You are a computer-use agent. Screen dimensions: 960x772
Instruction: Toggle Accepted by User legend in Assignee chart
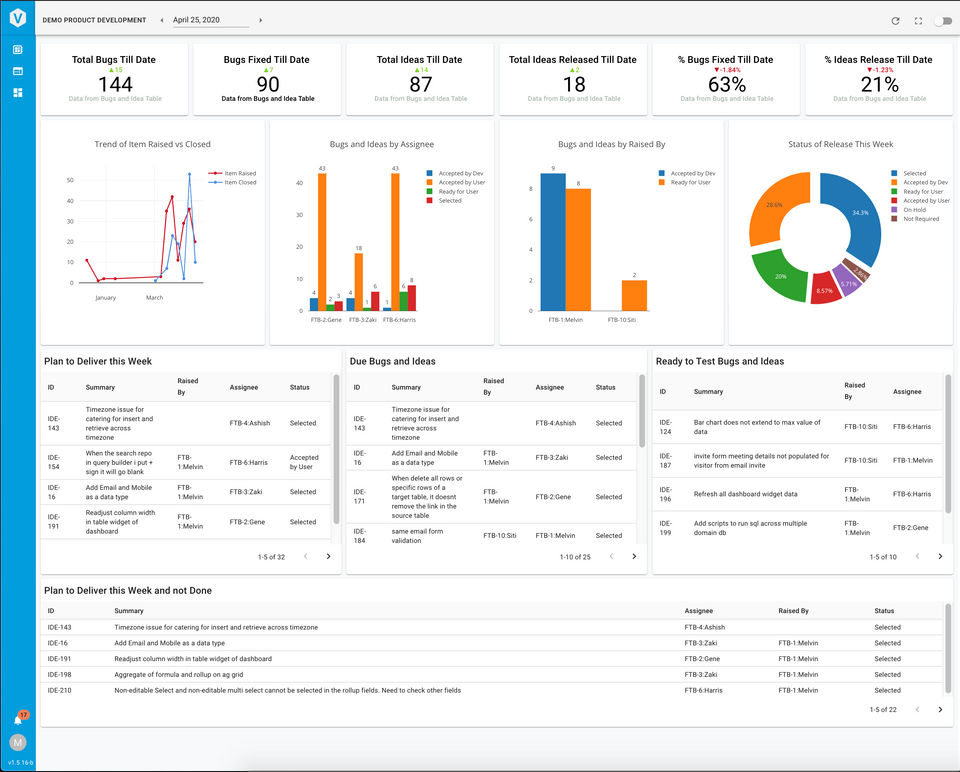[456, 182]
